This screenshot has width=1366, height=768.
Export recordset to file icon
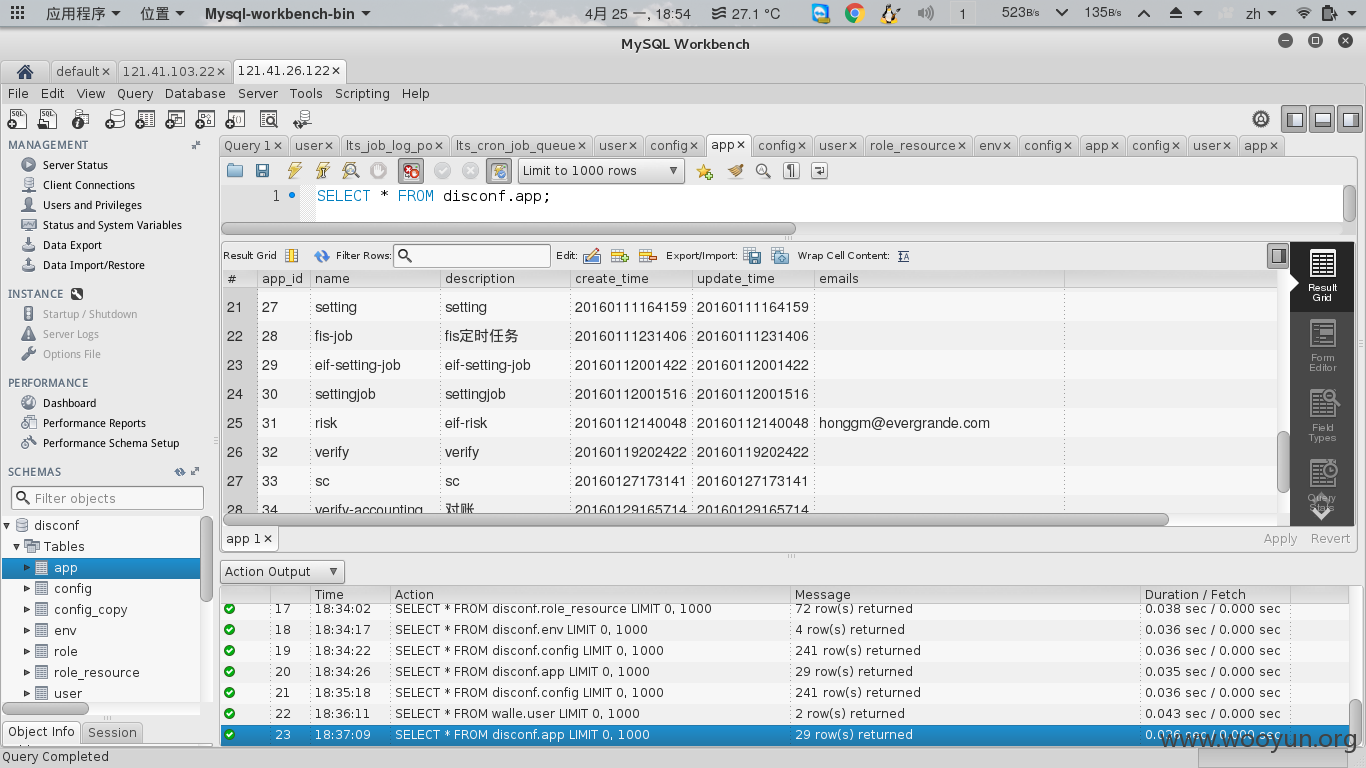[752, 256]
